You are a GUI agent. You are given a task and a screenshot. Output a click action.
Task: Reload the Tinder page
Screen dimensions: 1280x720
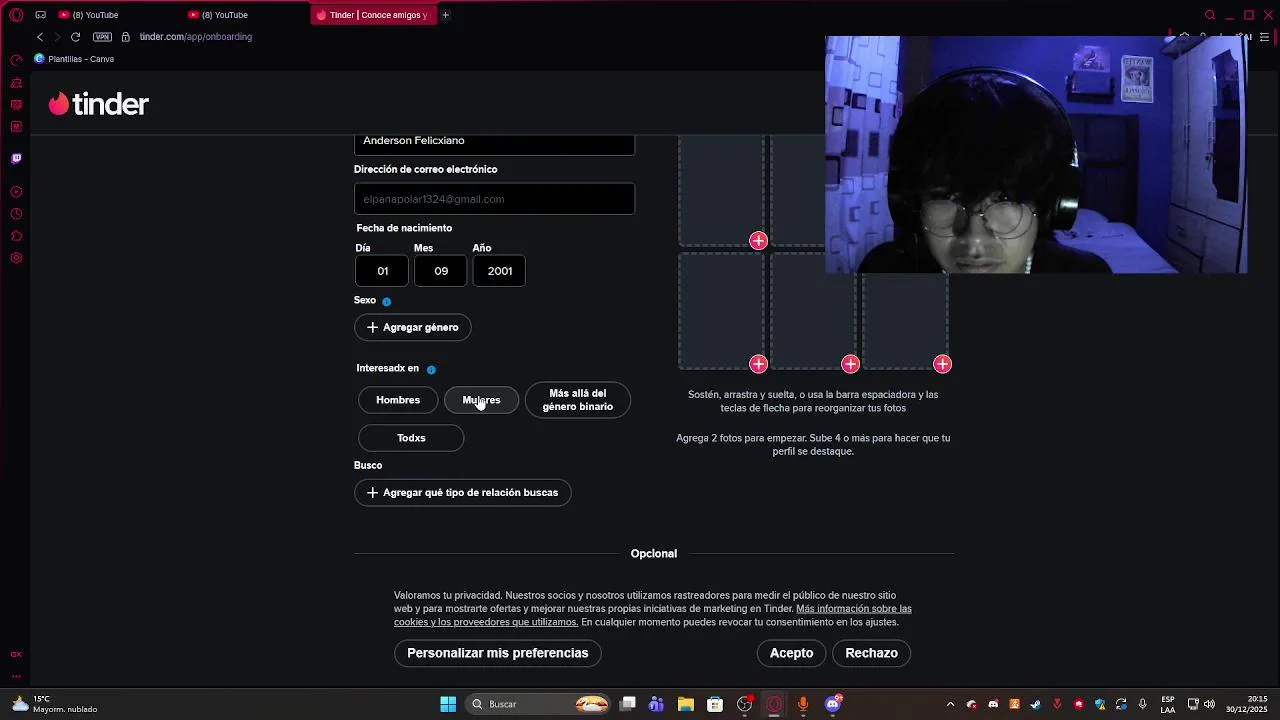click(75, 37)
